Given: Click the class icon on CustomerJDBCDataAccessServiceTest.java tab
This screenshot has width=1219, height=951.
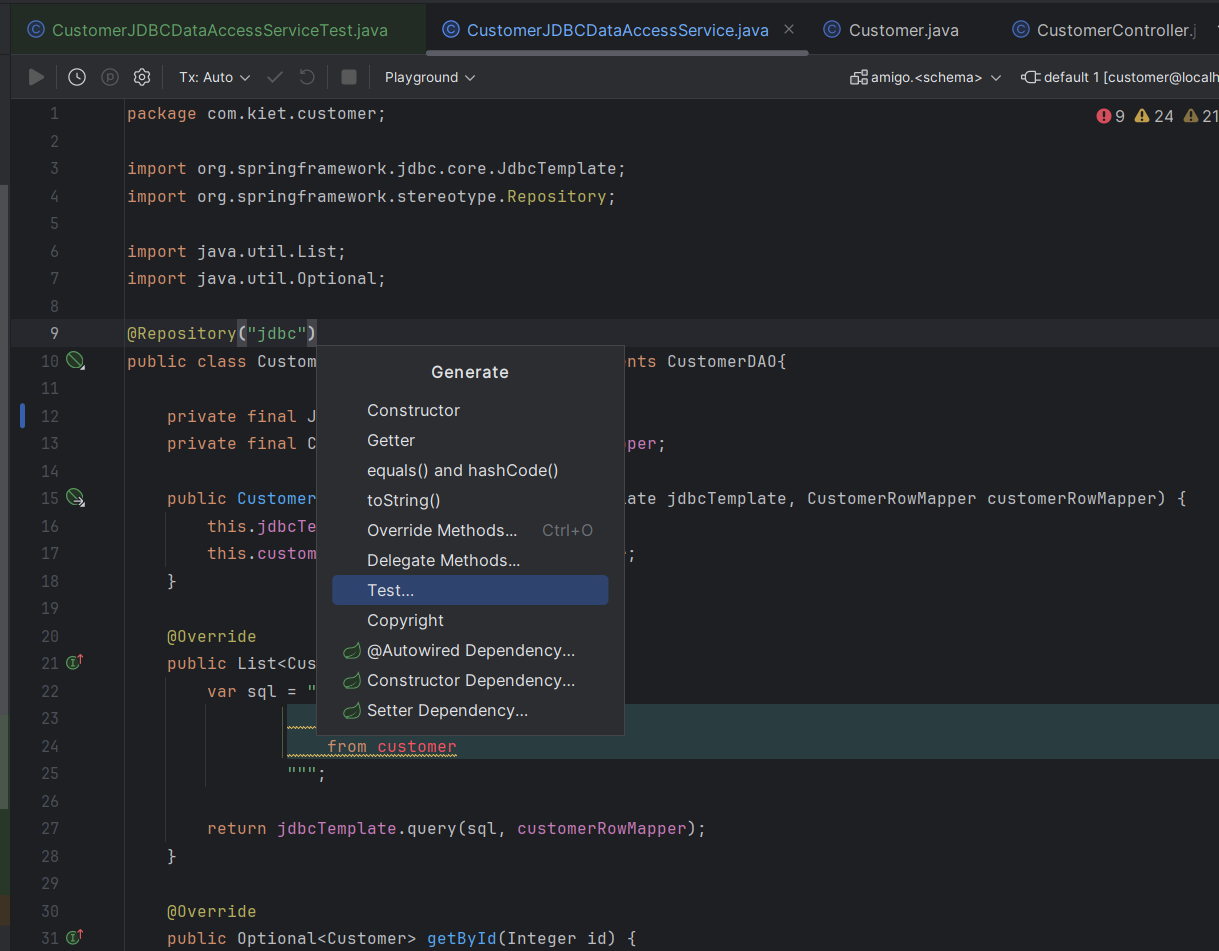Looking at the screenshot, I should (35, 30).
